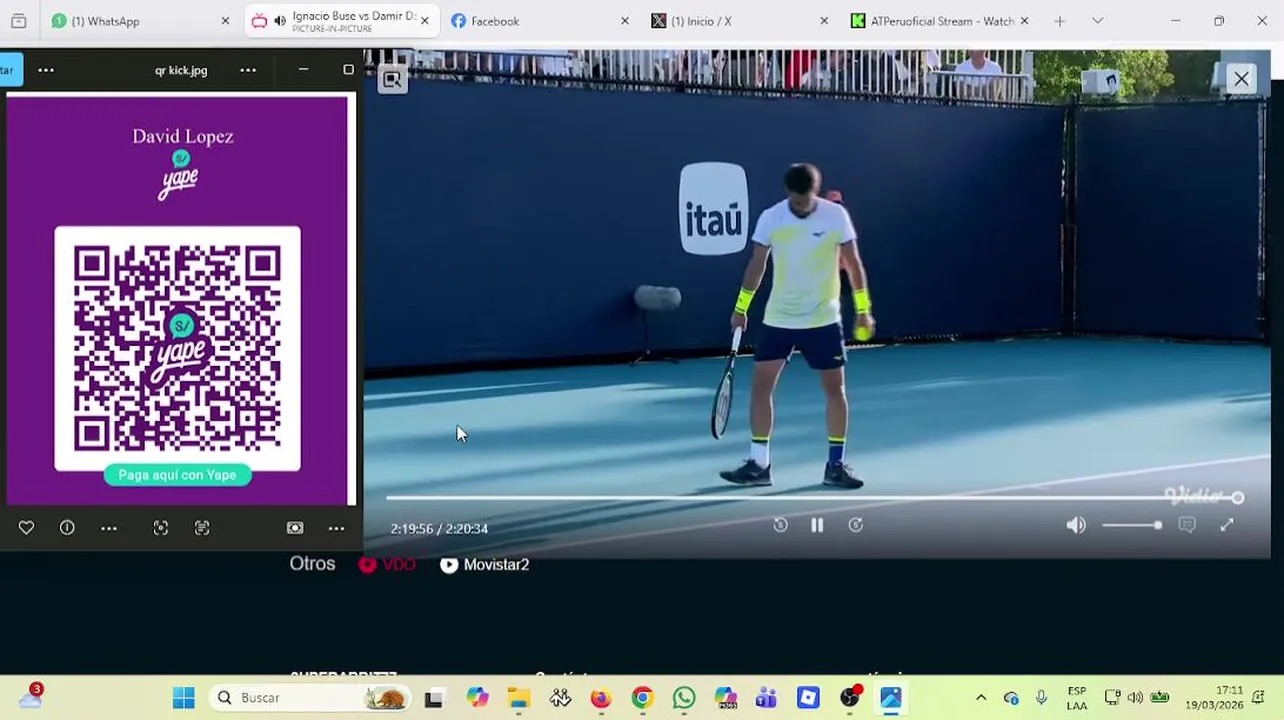Click the qr kick.jpg file title

point(181,70)
